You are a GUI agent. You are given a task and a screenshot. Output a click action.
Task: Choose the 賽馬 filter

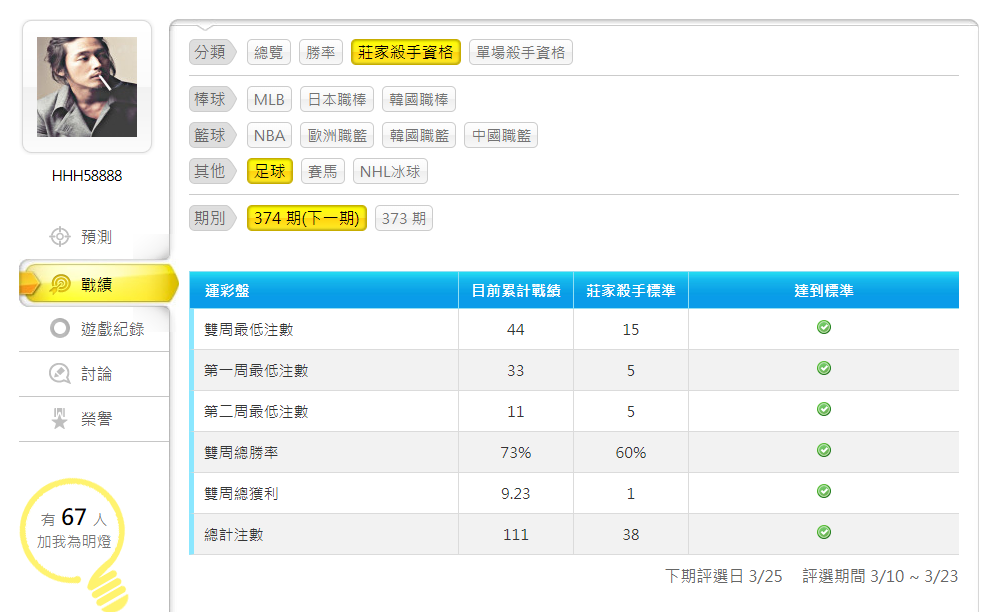[x=323, y=171]
